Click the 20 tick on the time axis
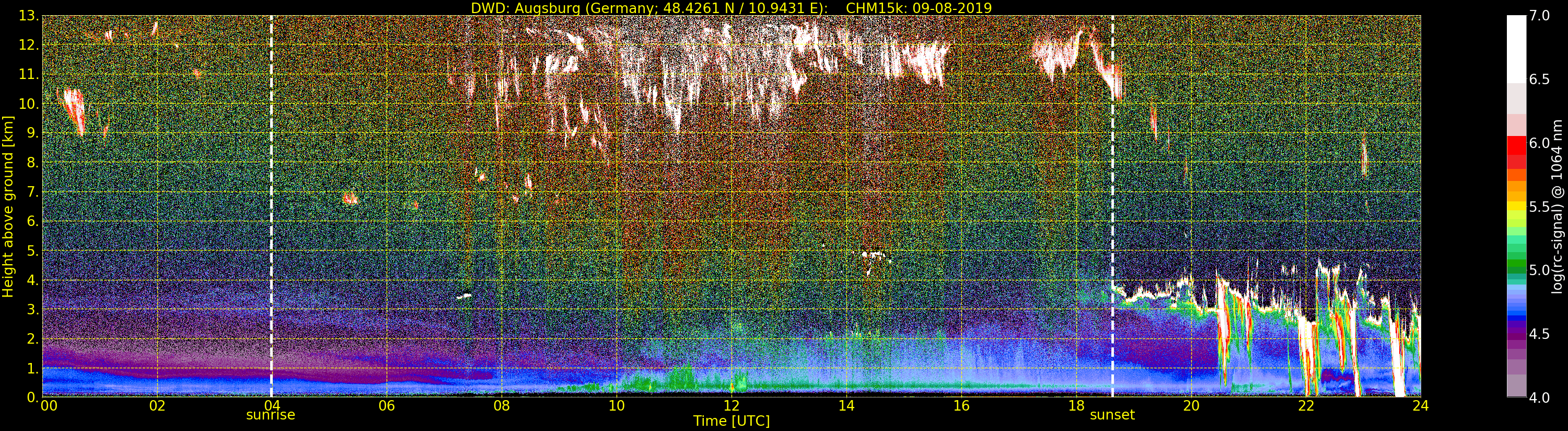The height and width of the screenshot is (431, 1568). tap(1191, 406)
